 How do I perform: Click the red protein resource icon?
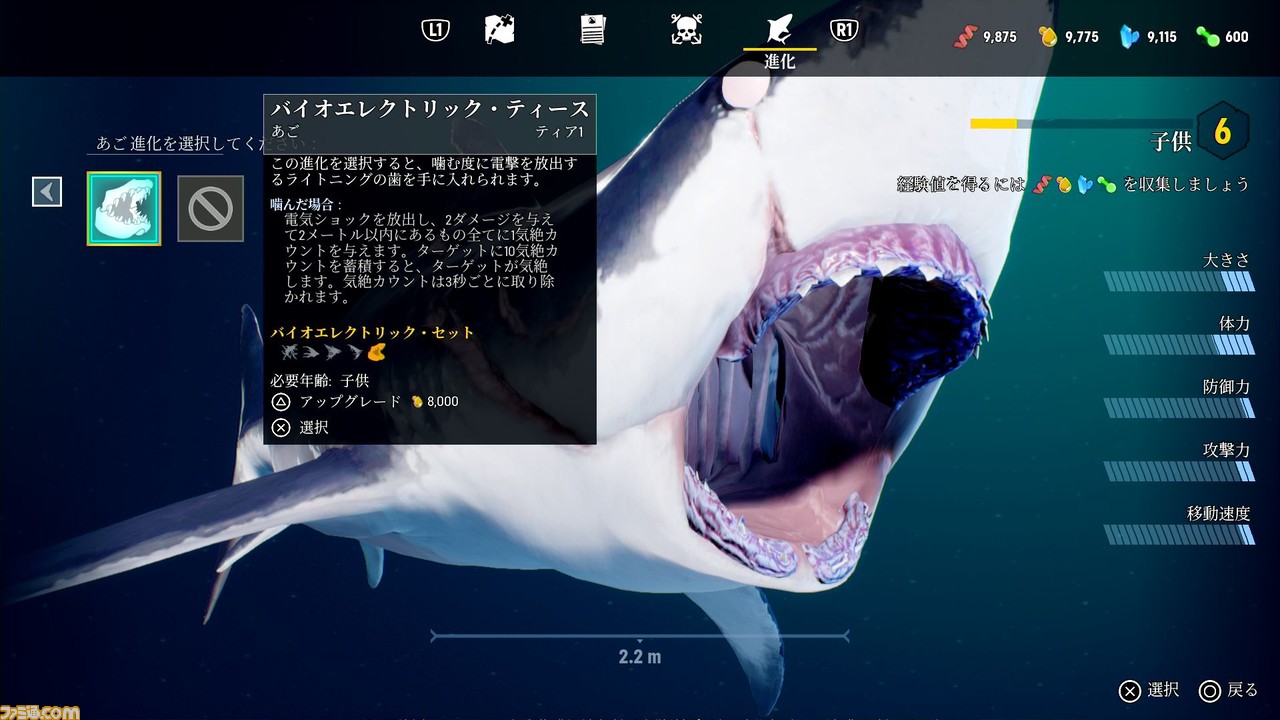point(962,37)
